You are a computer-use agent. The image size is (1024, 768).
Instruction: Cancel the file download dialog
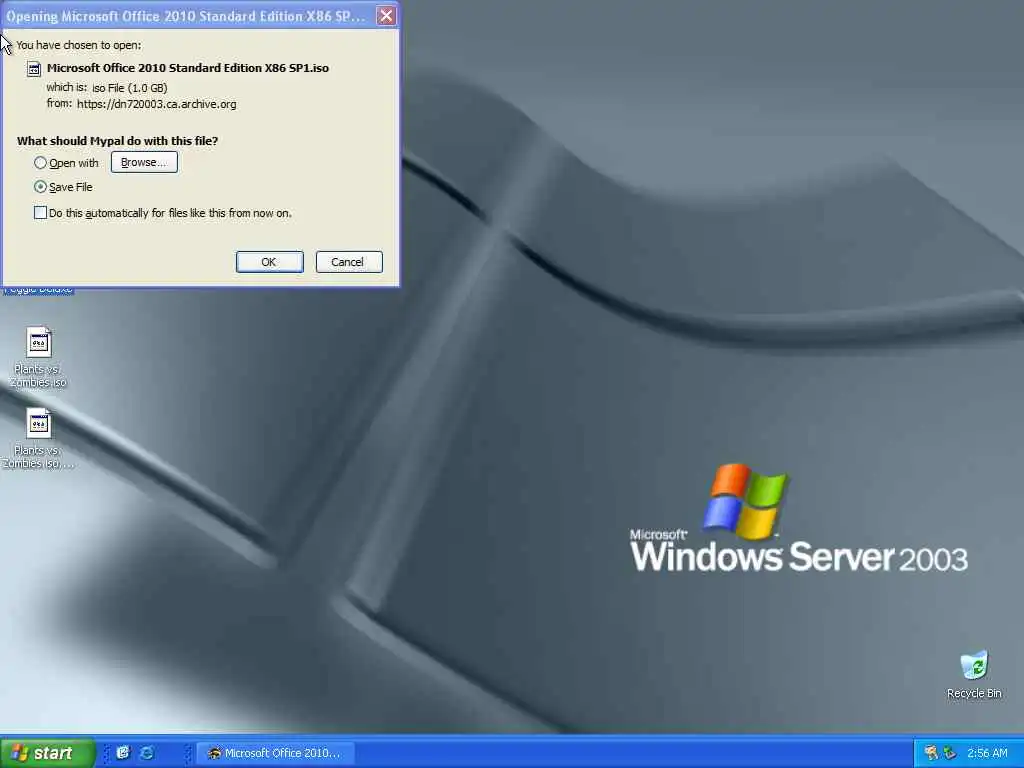coord(349,262)
